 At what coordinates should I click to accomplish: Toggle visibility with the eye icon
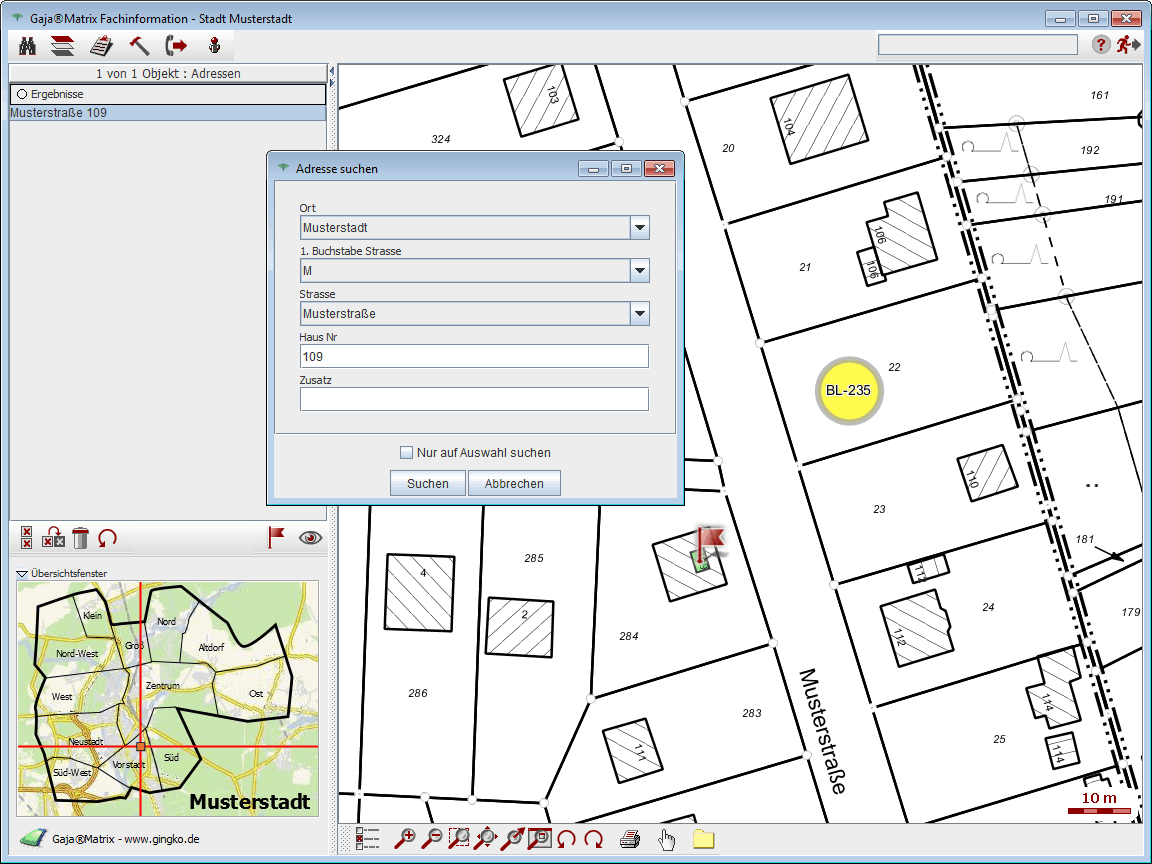pyautogui.click(x=311, y=538)
